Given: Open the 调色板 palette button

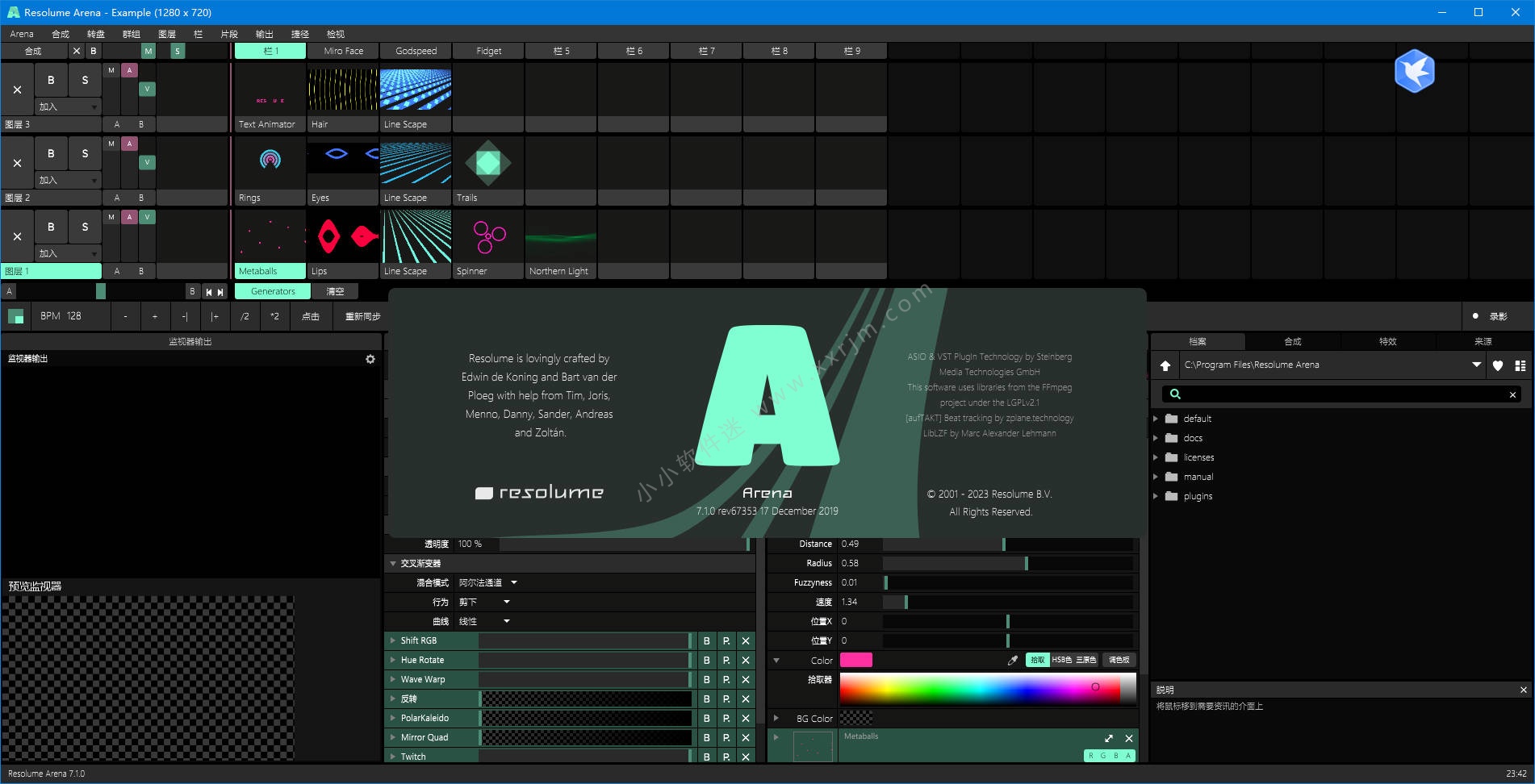Looking at the screenshot, I should (1119, 660).
